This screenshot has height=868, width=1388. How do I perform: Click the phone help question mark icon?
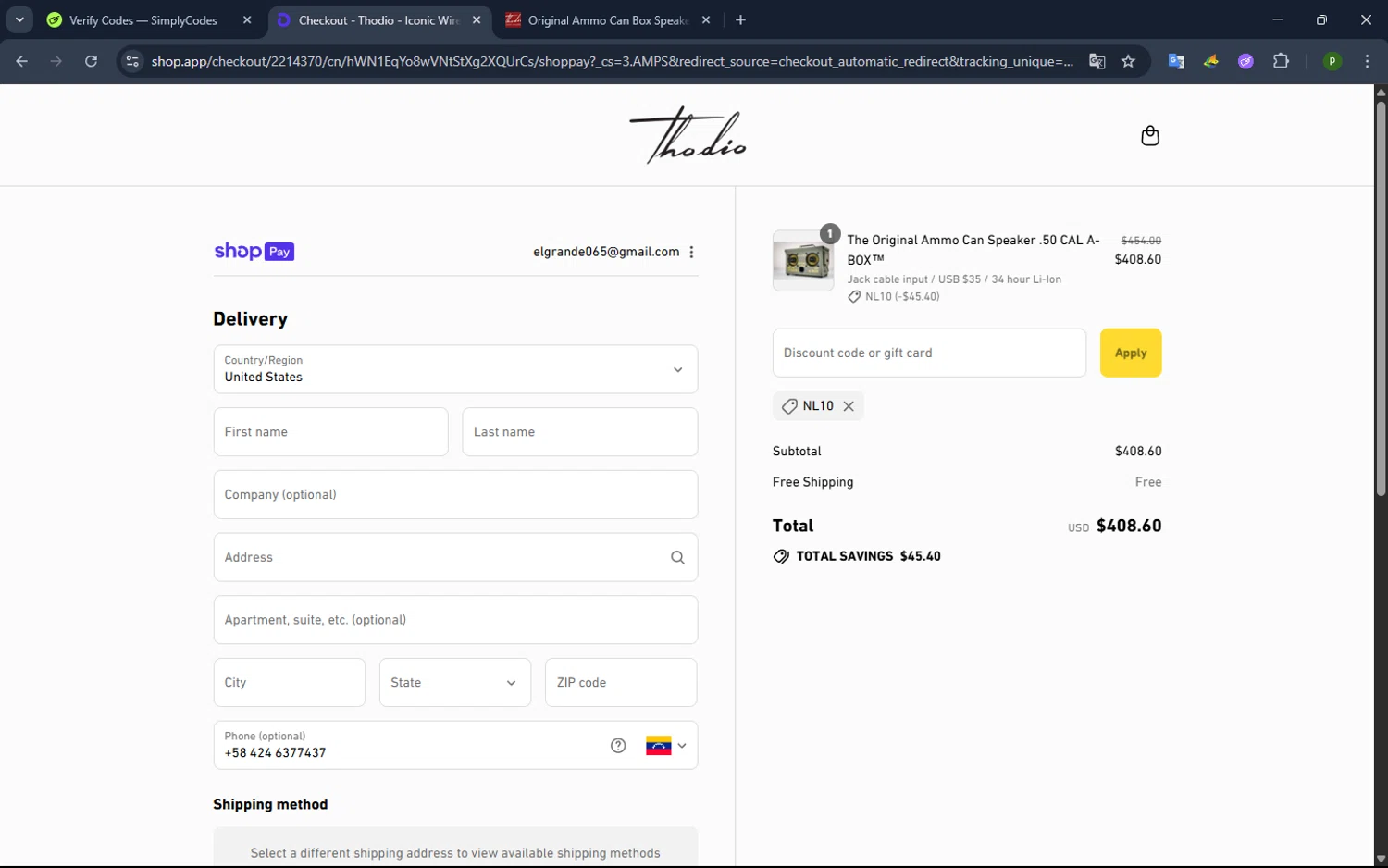[x=618, y=746]
